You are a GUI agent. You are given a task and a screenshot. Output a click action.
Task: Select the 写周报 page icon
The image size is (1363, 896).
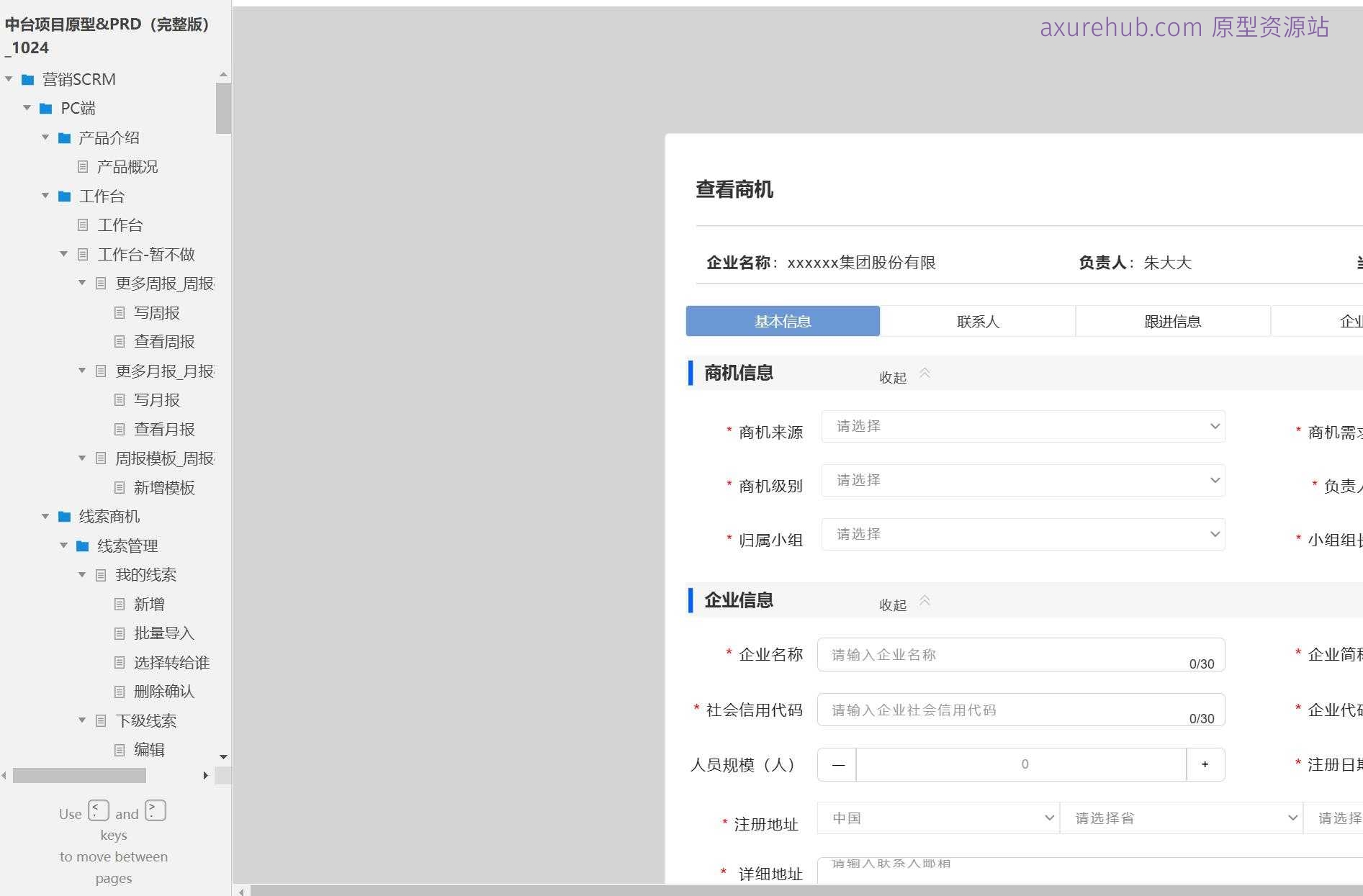pos(118,312)
